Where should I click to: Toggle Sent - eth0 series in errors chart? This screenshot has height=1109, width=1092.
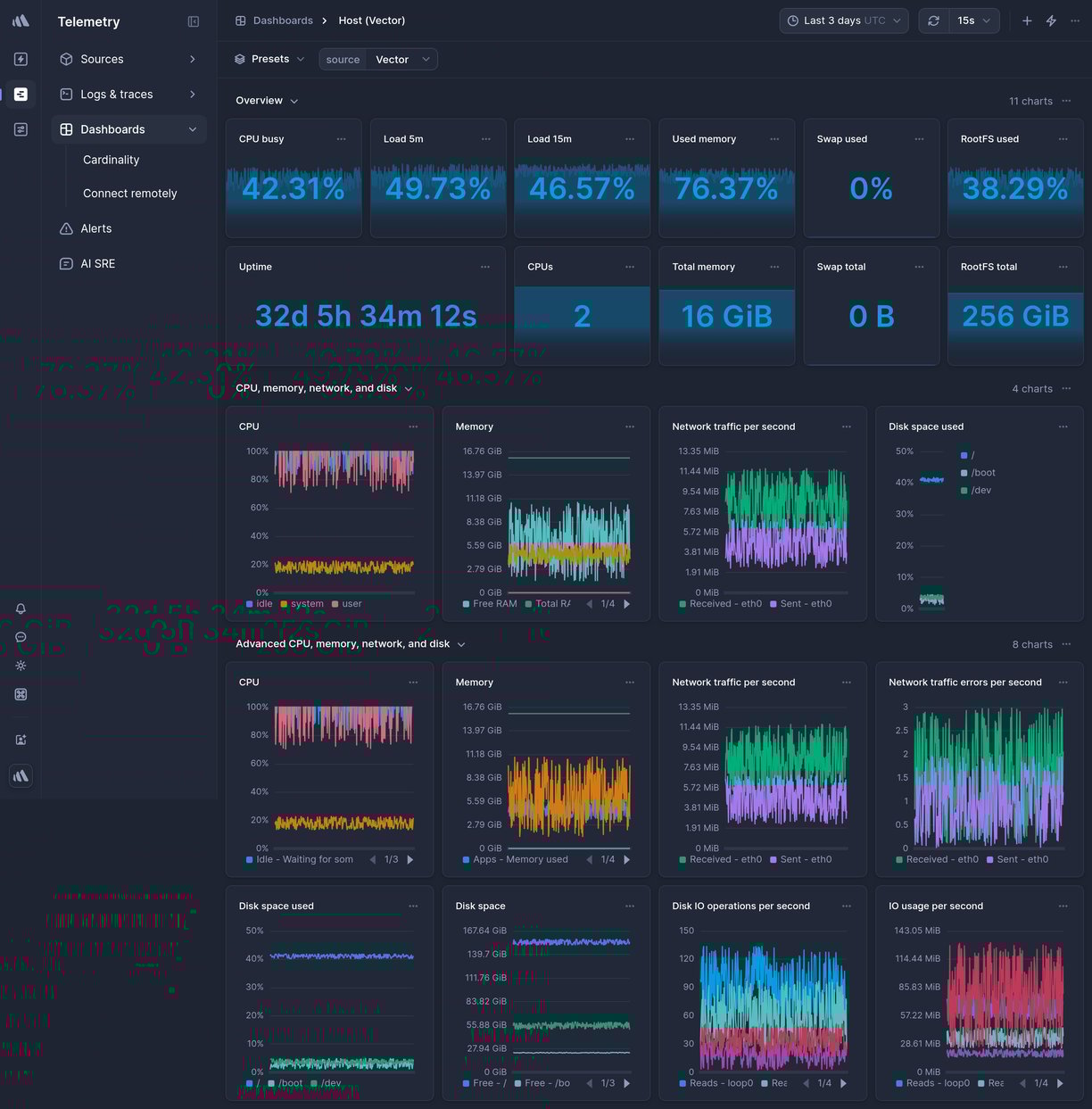(1022, 859)
